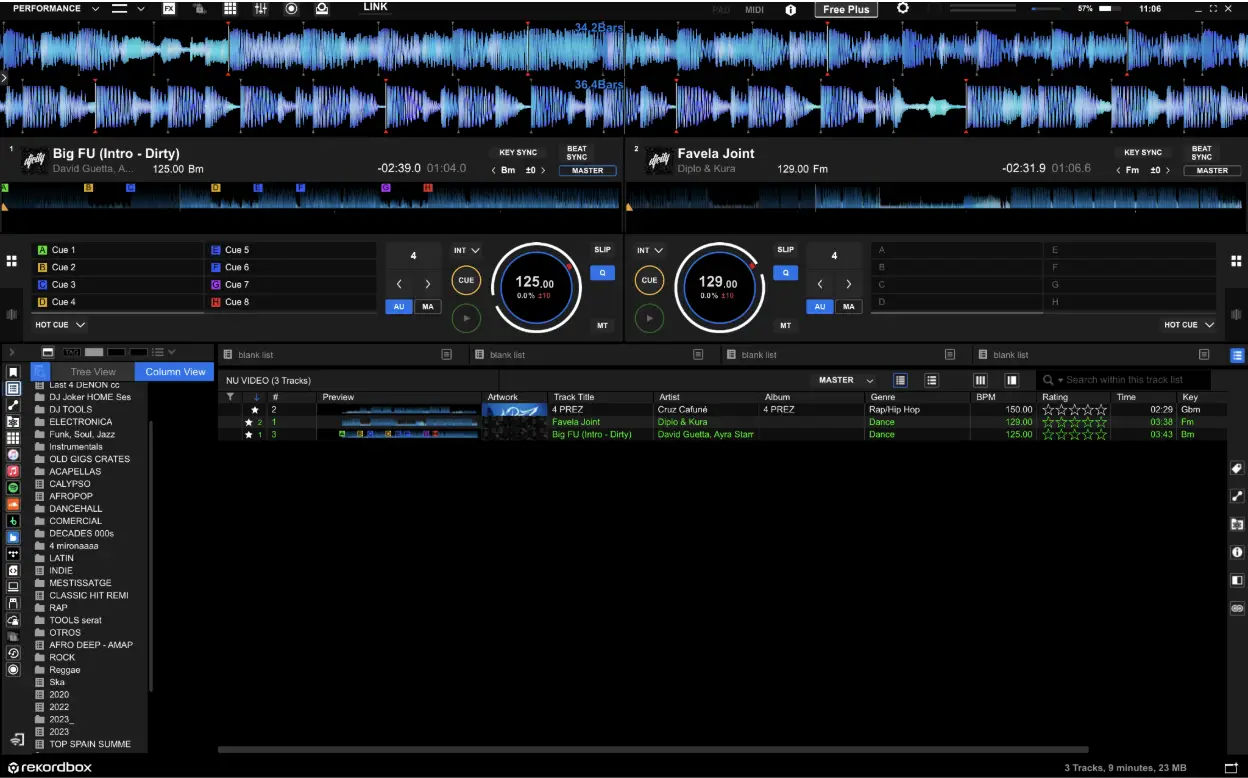Open the tag icon on right edge
1248x778 pixels.
pyautogui.click(x=1237, y=468)
